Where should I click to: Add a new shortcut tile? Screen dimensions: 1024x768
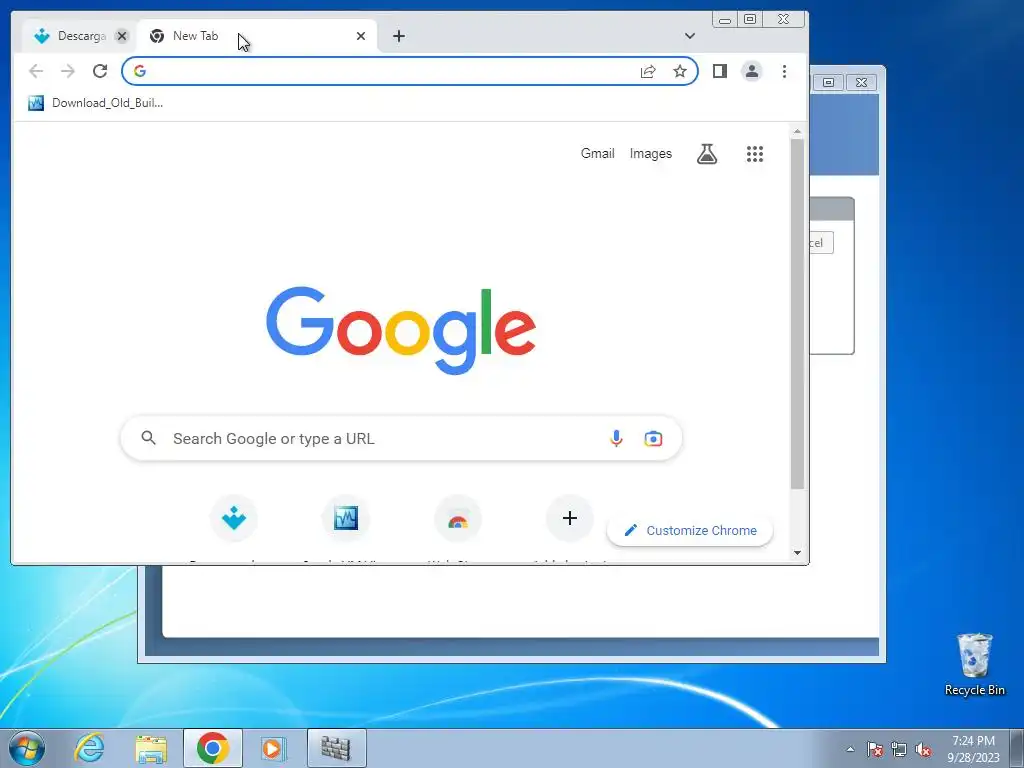(x=569, y=519)
